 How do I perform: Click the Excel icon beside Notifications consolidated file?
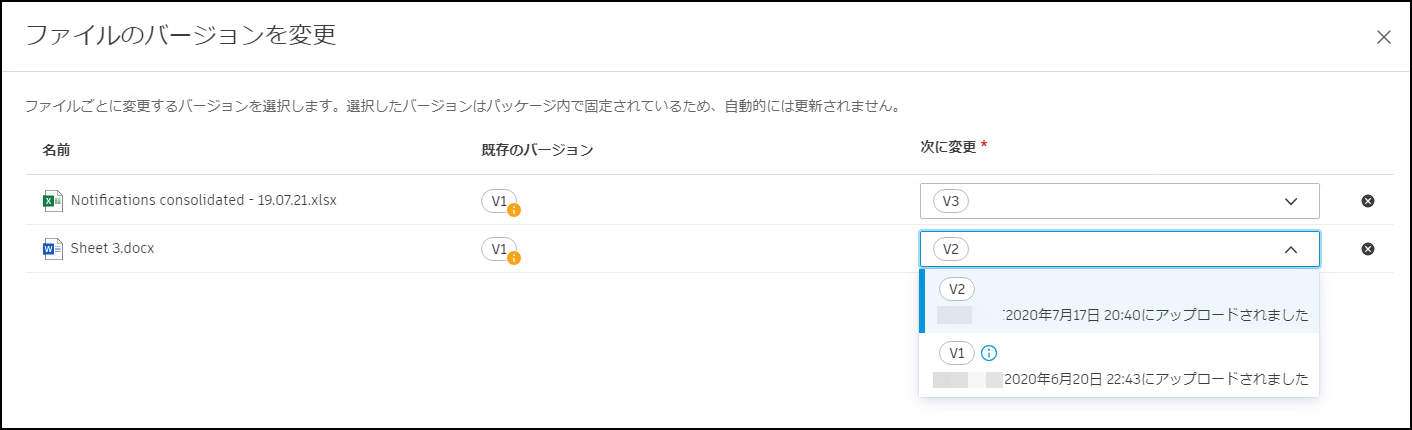[52, 201]
